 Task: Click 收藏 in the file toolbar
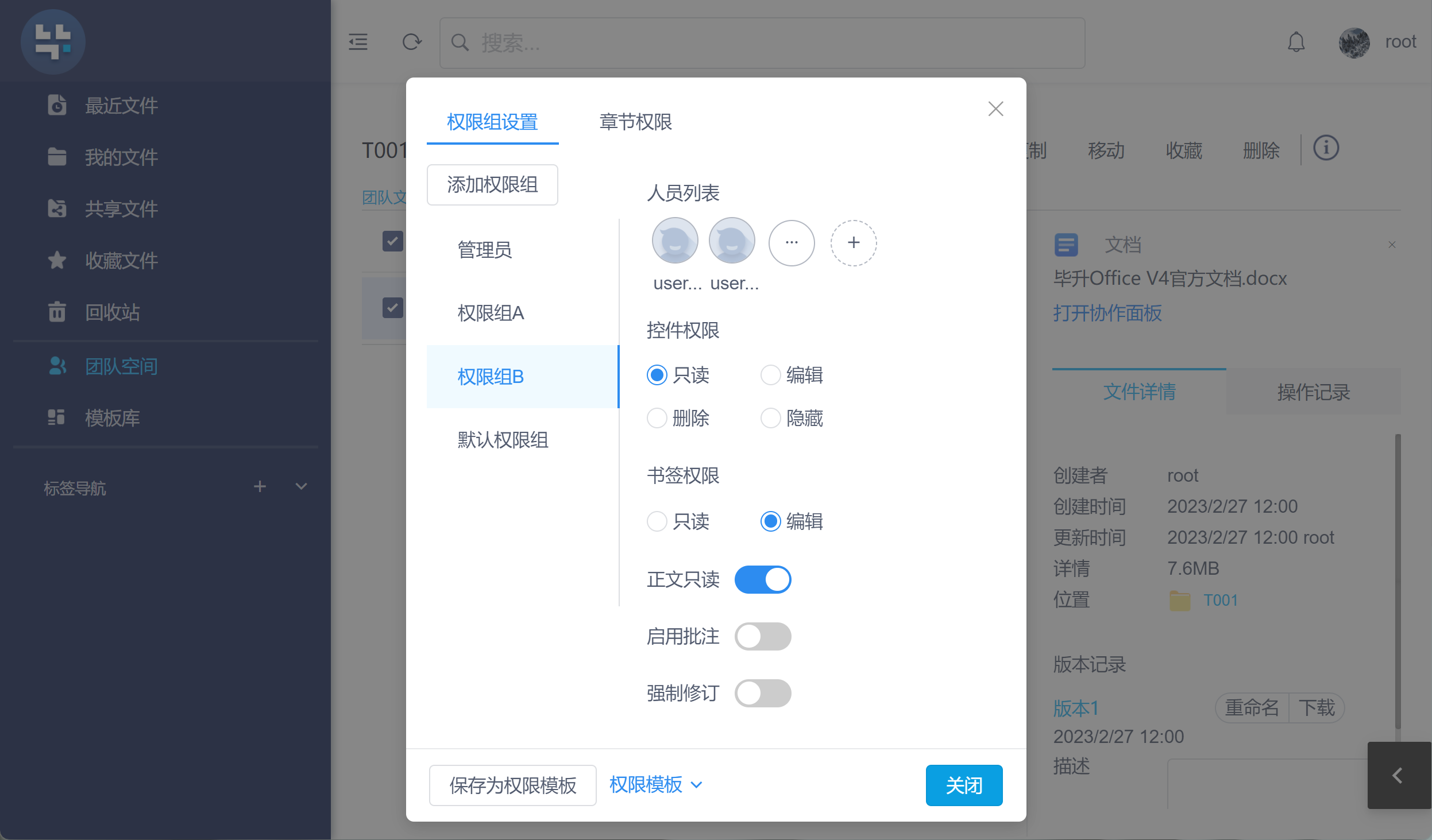pos(1183,150)
